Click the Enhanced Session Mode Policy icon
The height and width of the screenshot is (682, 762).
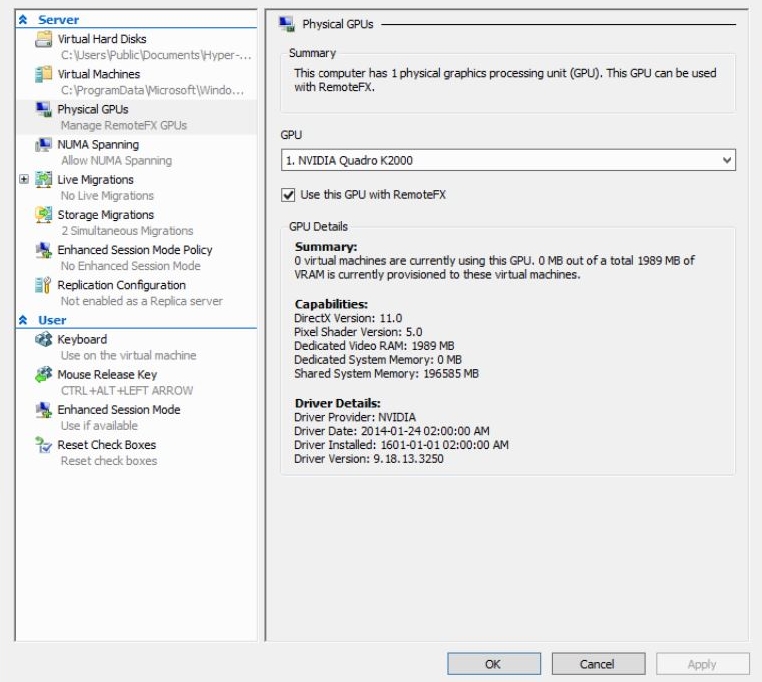[43, 250]
